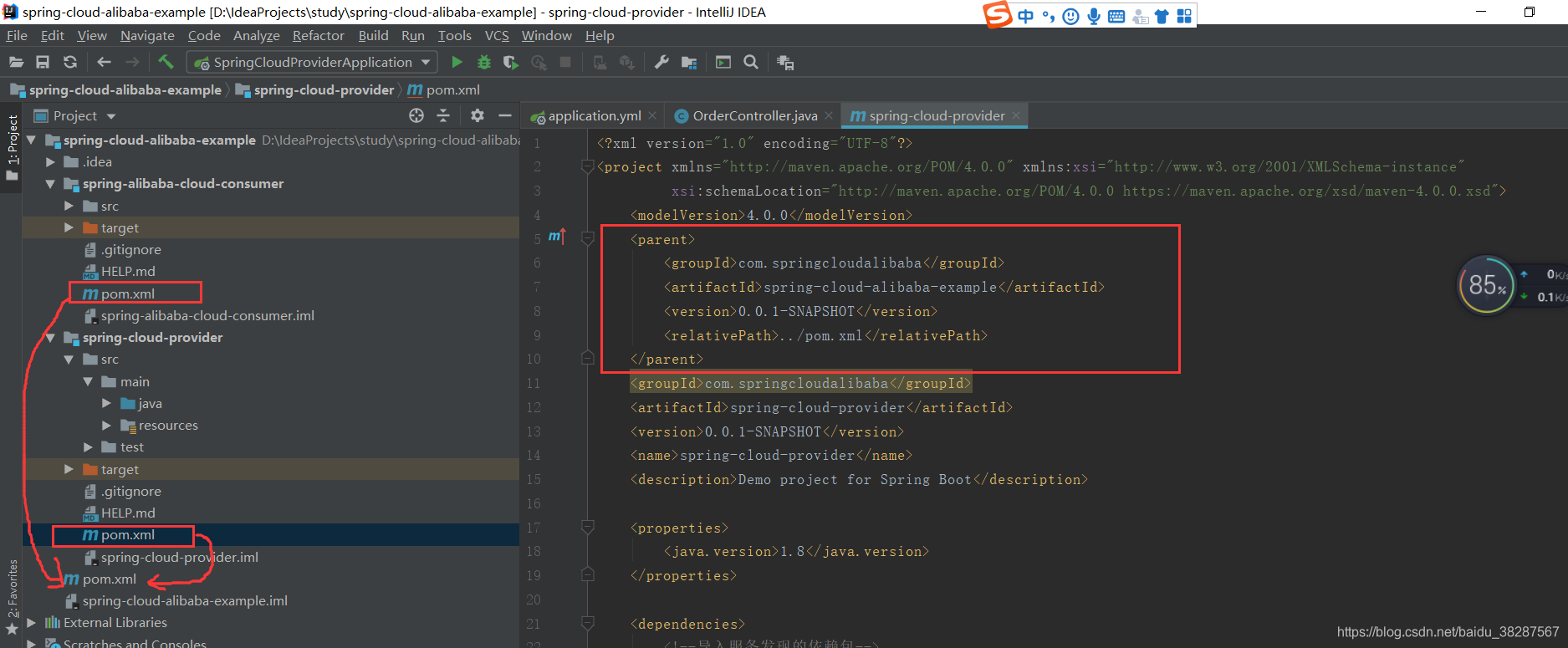1568x648 pixels.
Task: Switch to application.yml tab
Action: point(594,115)
